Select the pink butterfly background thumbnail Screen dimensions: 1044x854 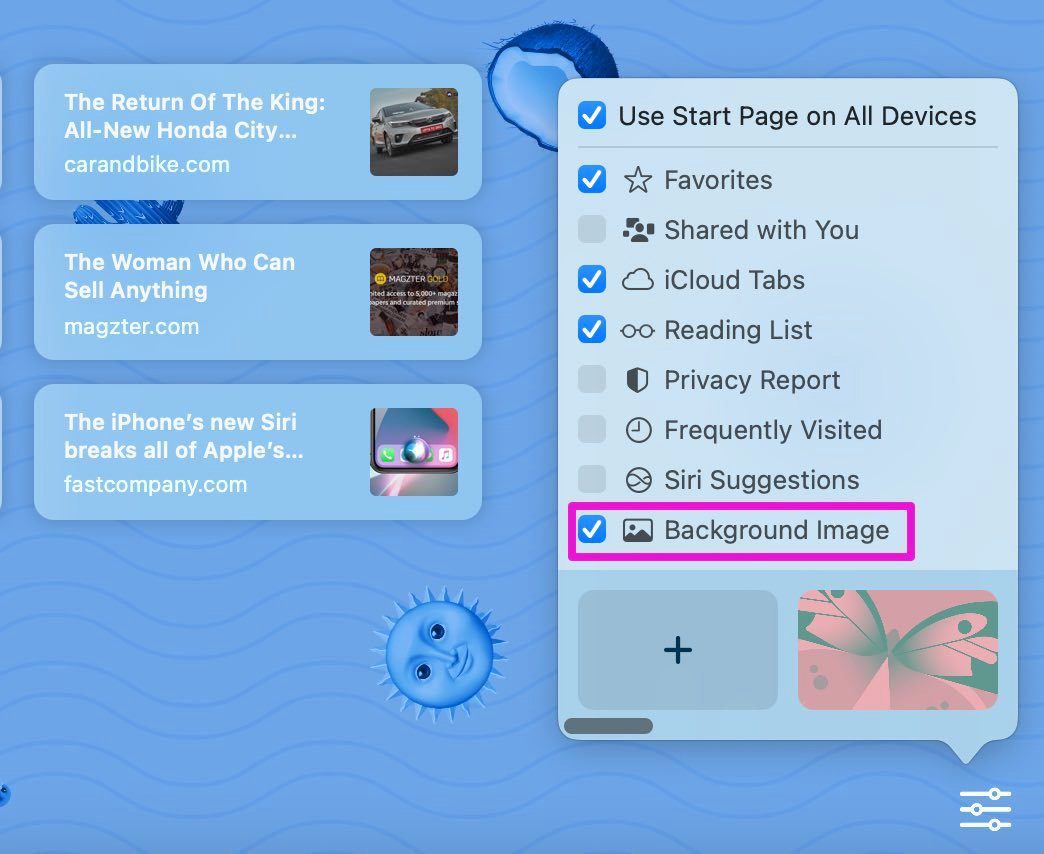pos(898,650)
